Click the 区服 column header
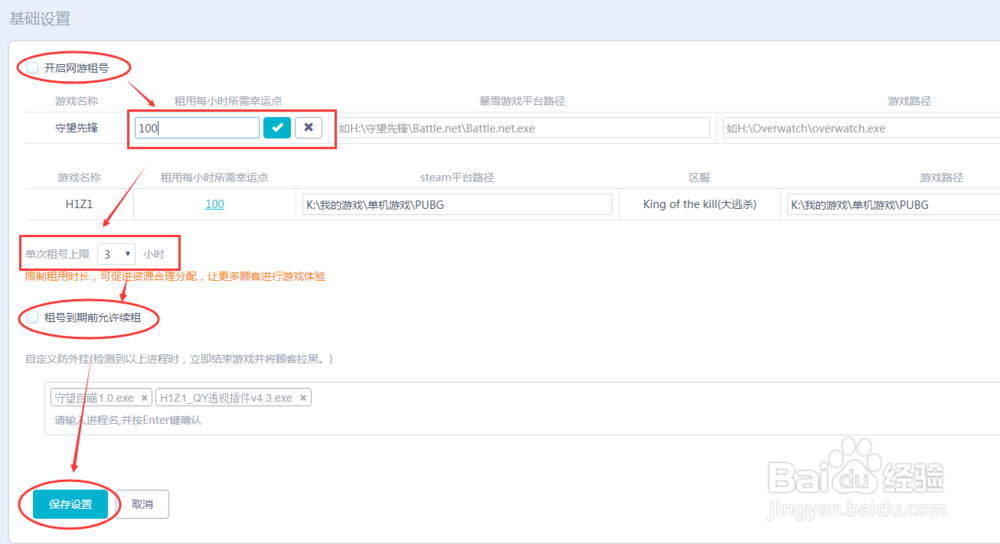The image size is (1000, 544). [700, 177]
